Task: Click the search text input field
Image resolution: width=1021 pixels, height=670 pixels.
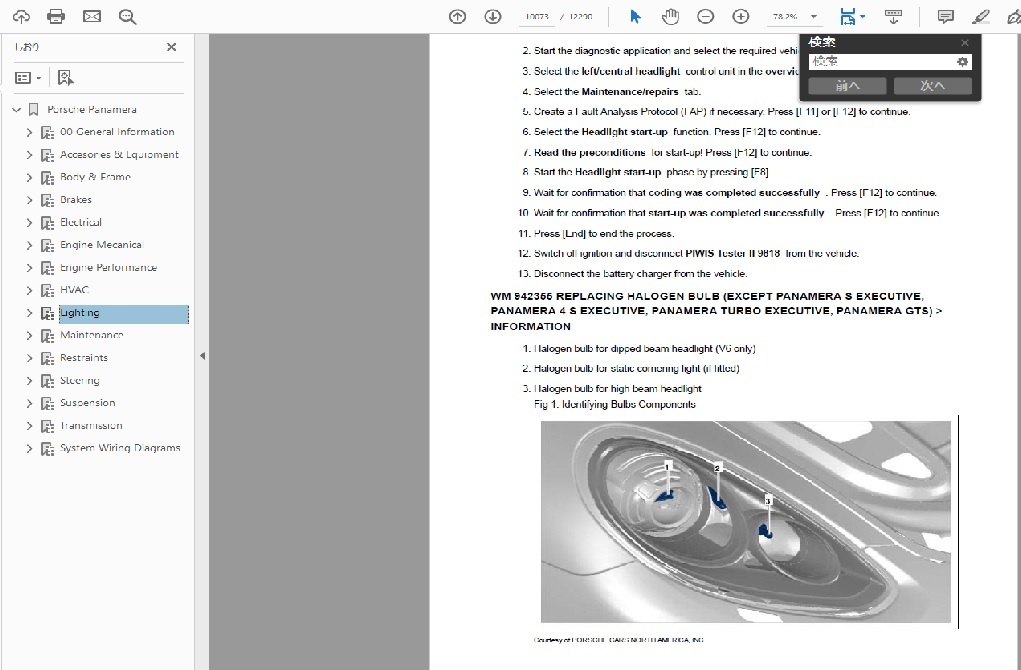Action: coord(880,62)
